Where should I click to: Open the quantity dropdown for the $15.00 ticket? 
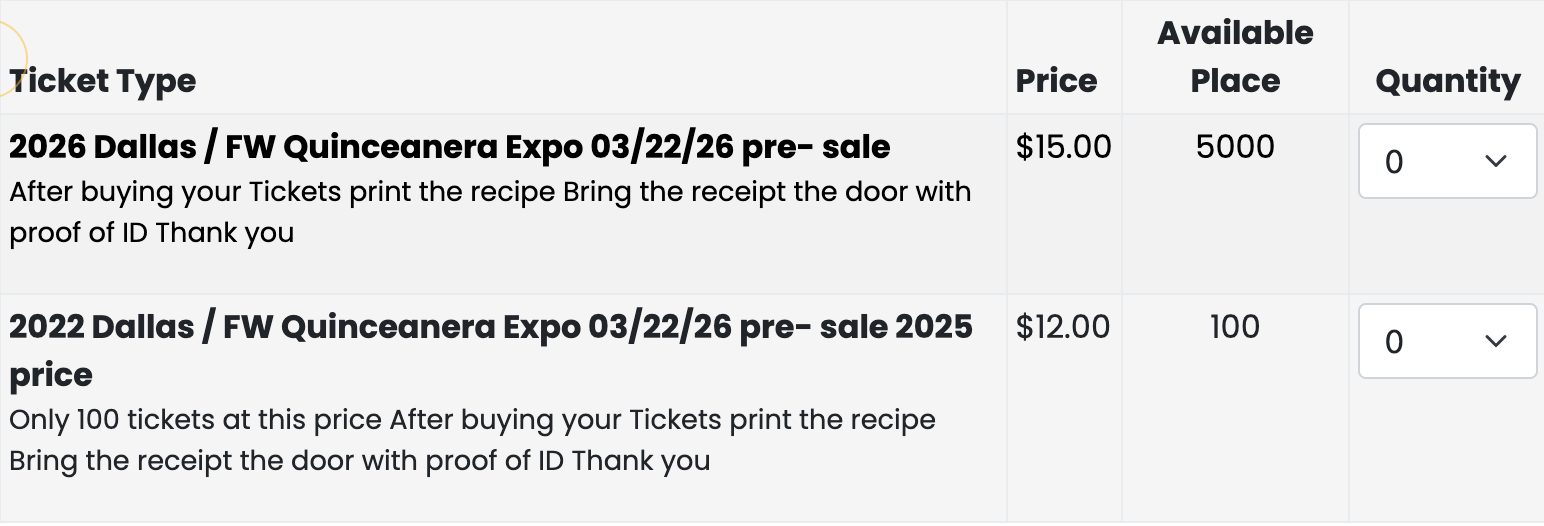tap(1446, 162)
